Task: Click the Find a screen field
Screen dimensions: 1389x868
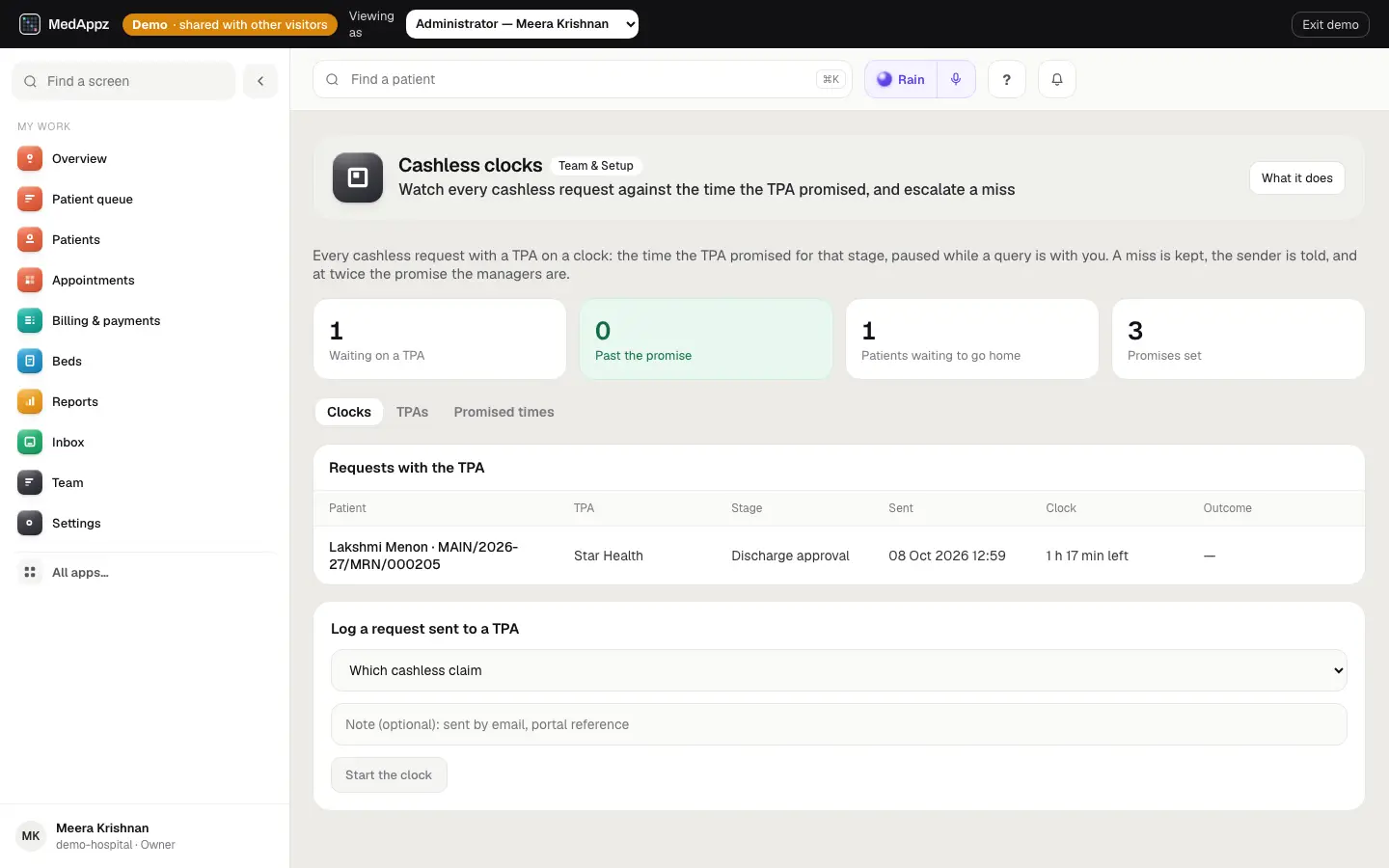Action: [123, 81]
